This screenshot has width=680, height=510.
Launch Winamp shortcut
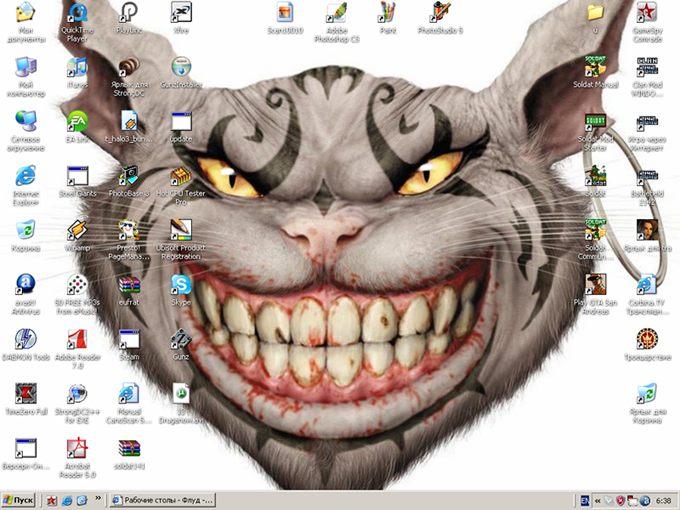pos(77,230)
